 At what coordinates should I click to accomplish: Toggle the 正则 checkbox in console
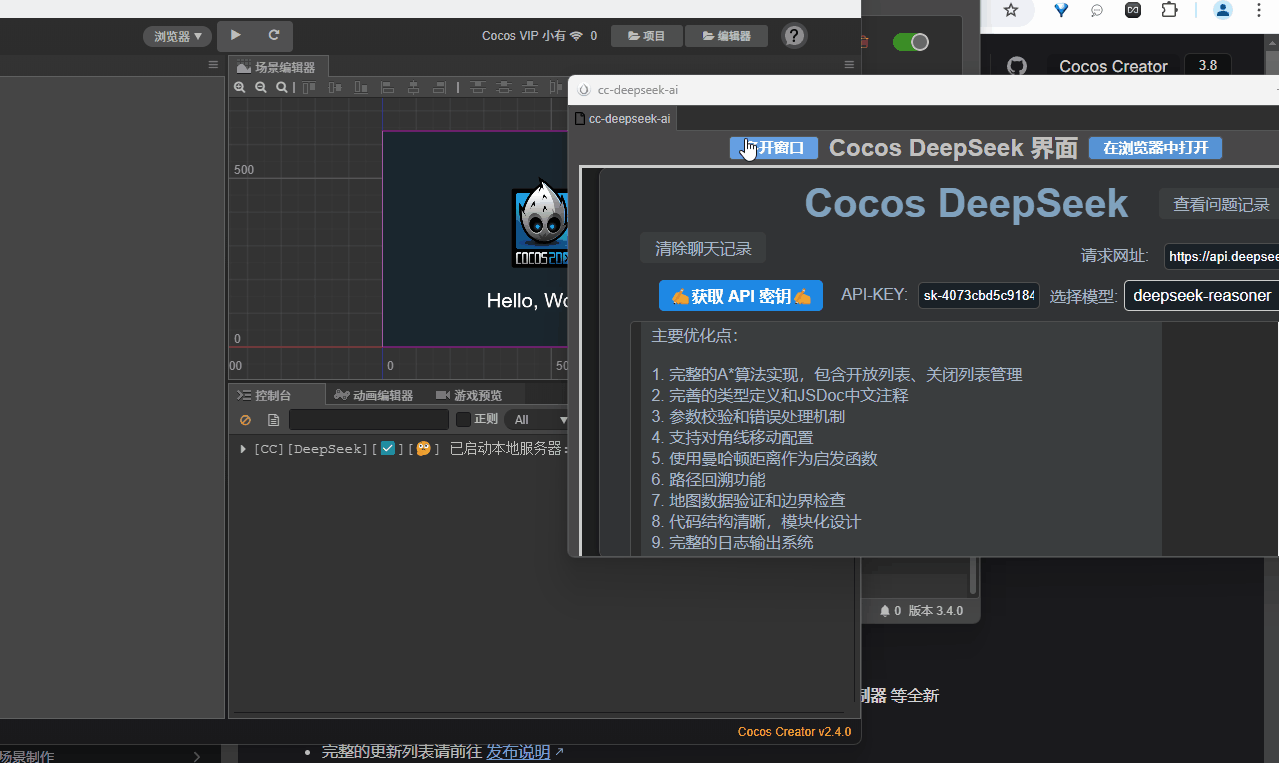coord(463,419)
